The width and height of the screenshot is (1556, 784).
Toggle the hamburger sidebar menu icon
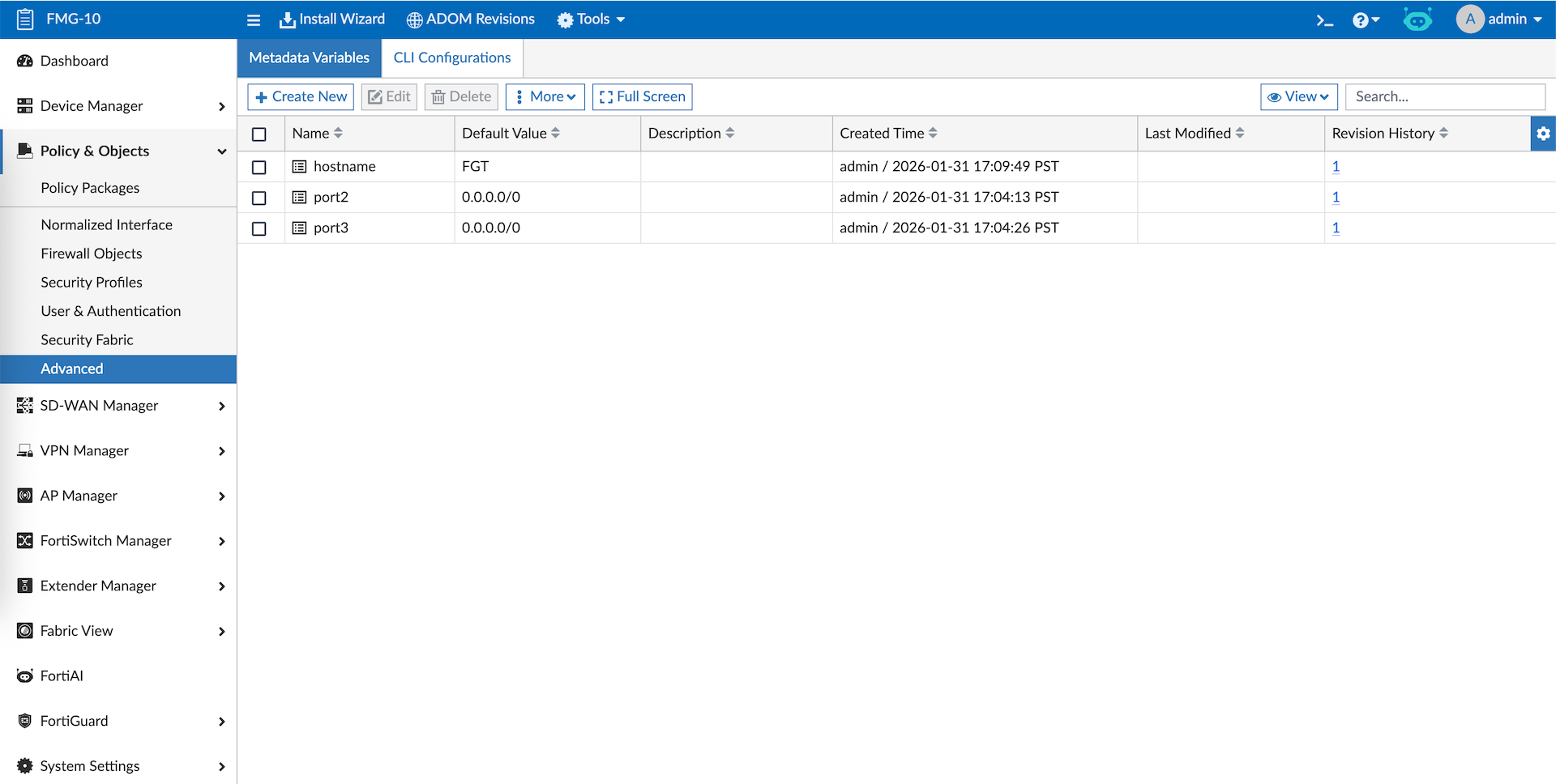(254, 20)
